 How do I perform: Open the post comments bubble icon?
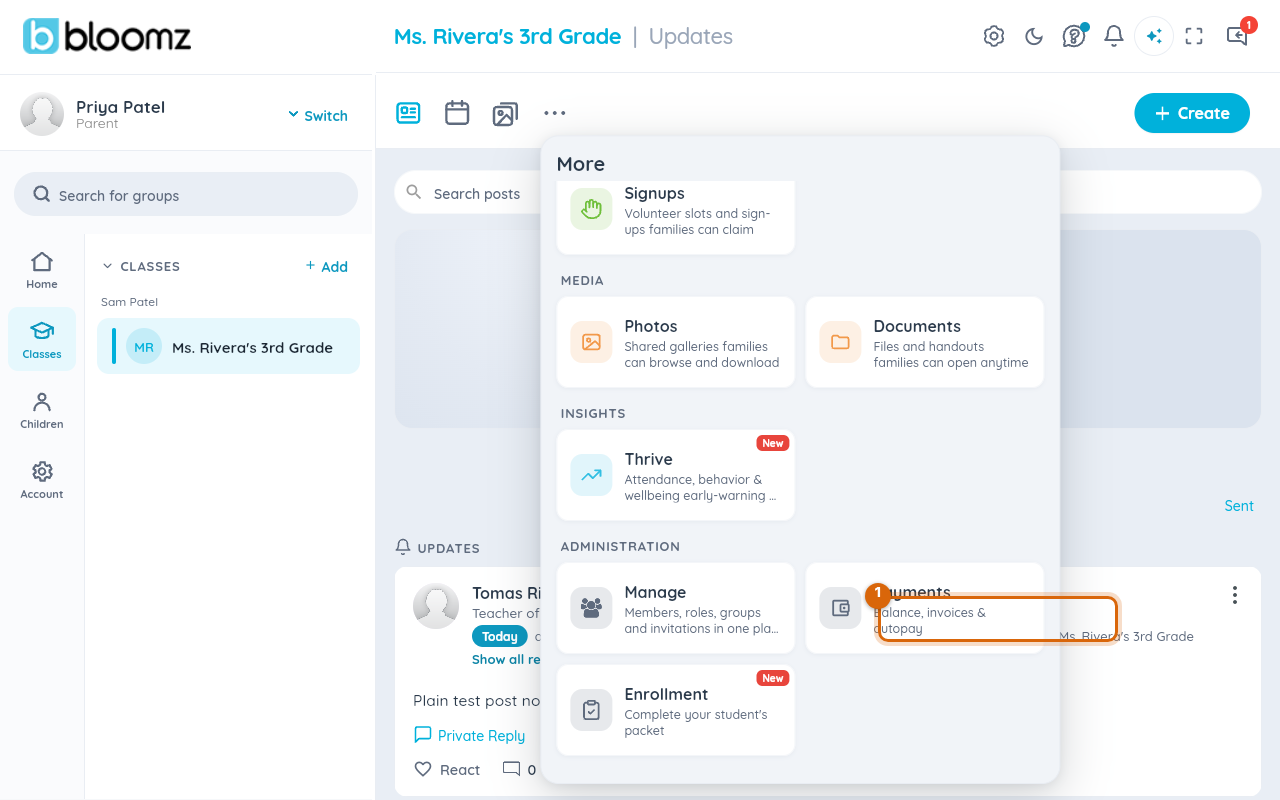pyautogui.click(x=512, y=769)
